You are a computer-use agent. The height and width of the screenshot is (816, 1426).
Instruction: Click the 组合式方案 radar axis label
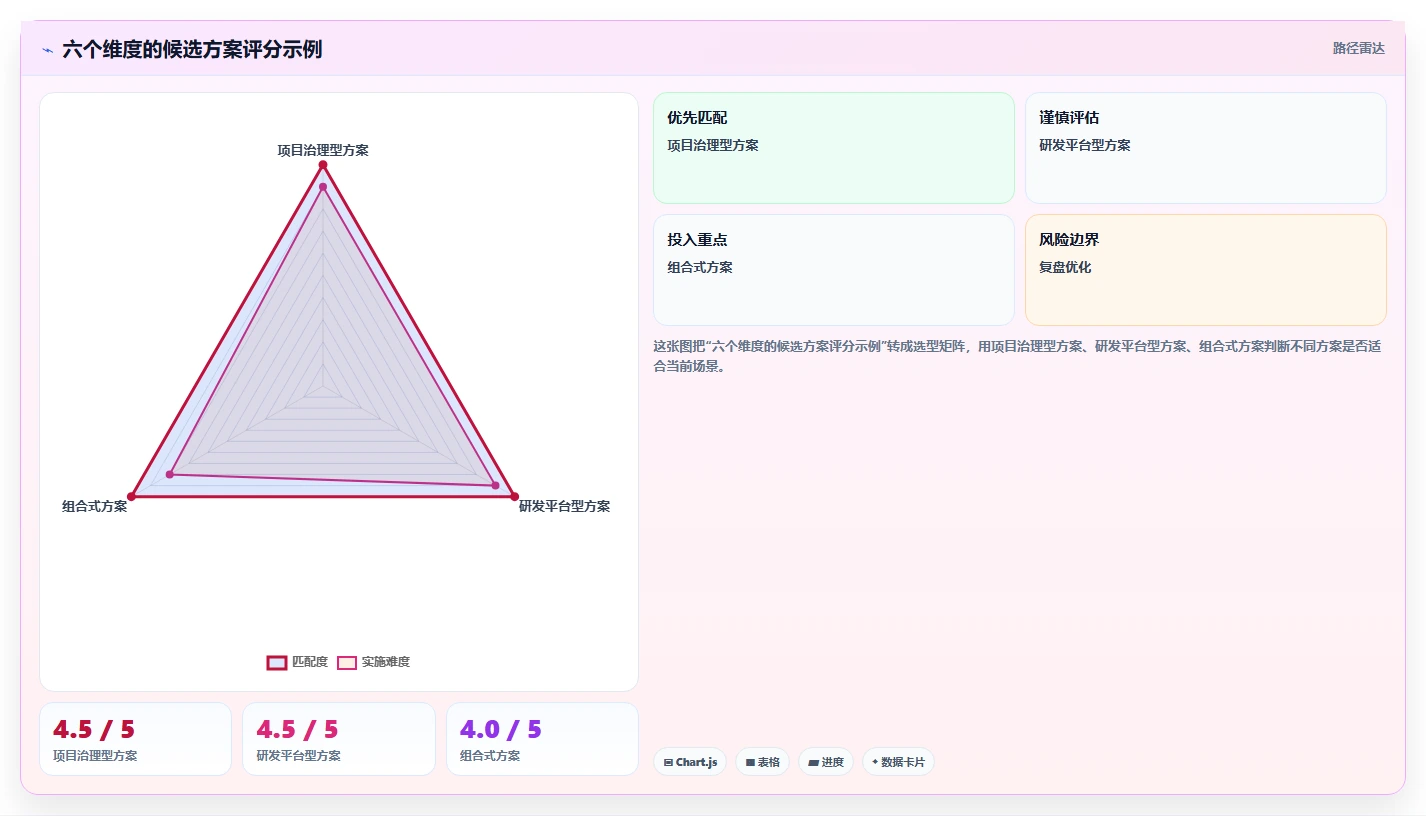tap(95, 506)
